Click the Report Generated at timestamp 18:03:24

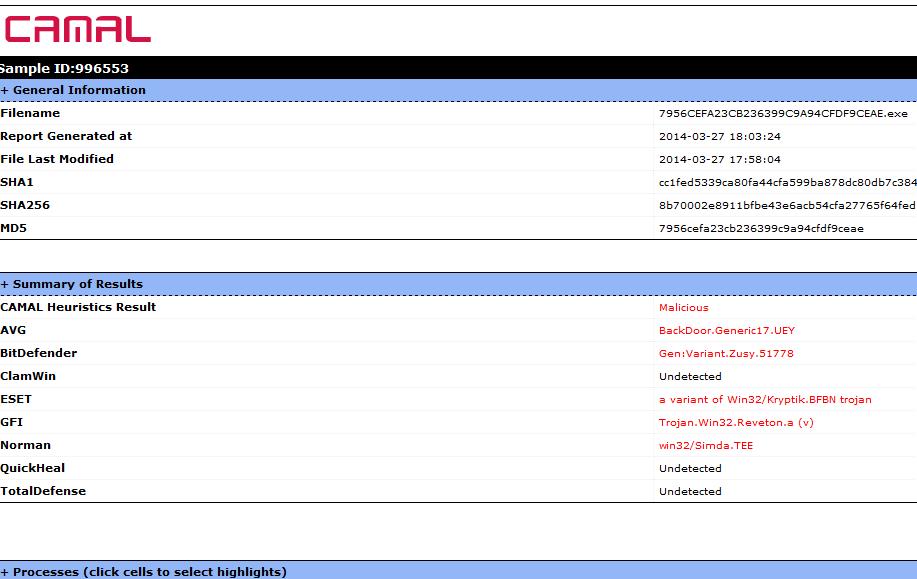click(720, 137)
